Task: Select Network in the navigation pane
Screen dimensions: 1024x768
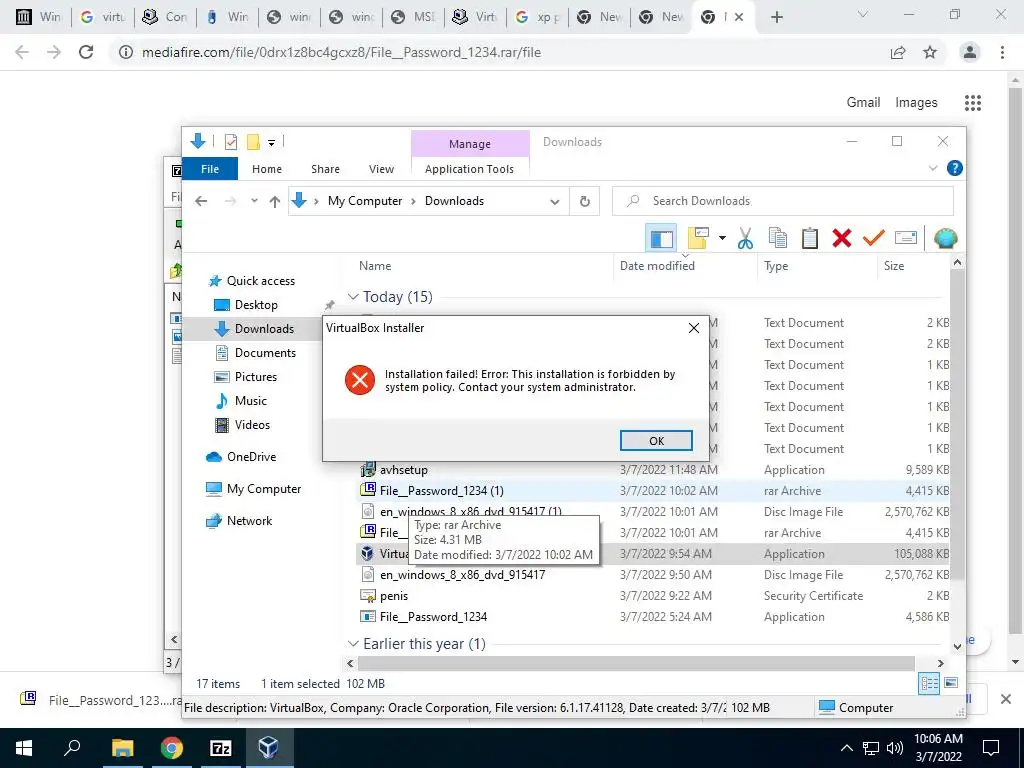Action: click(x=249, y=521)
